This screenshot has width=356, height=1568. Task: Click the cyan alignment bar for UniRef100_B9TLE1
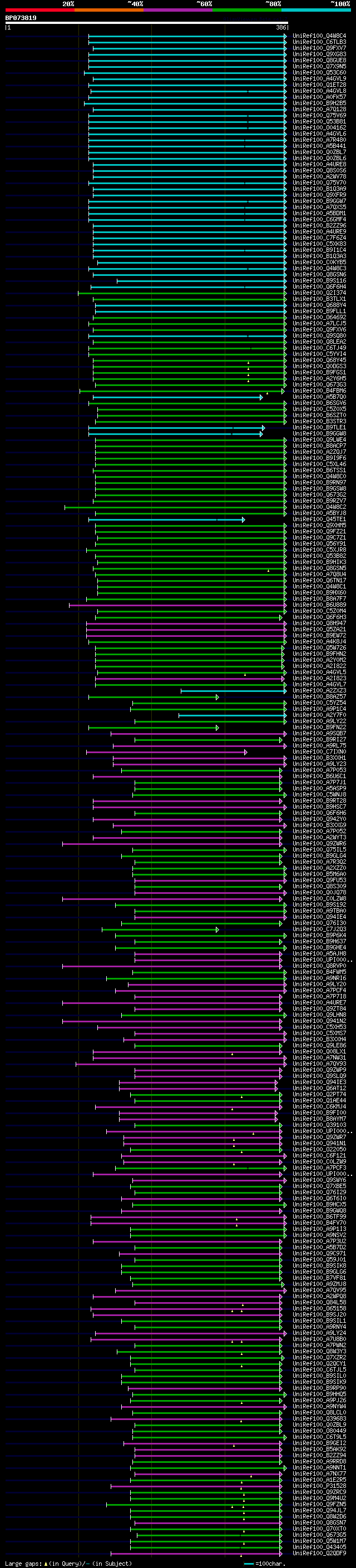click(x=176, y=428)
